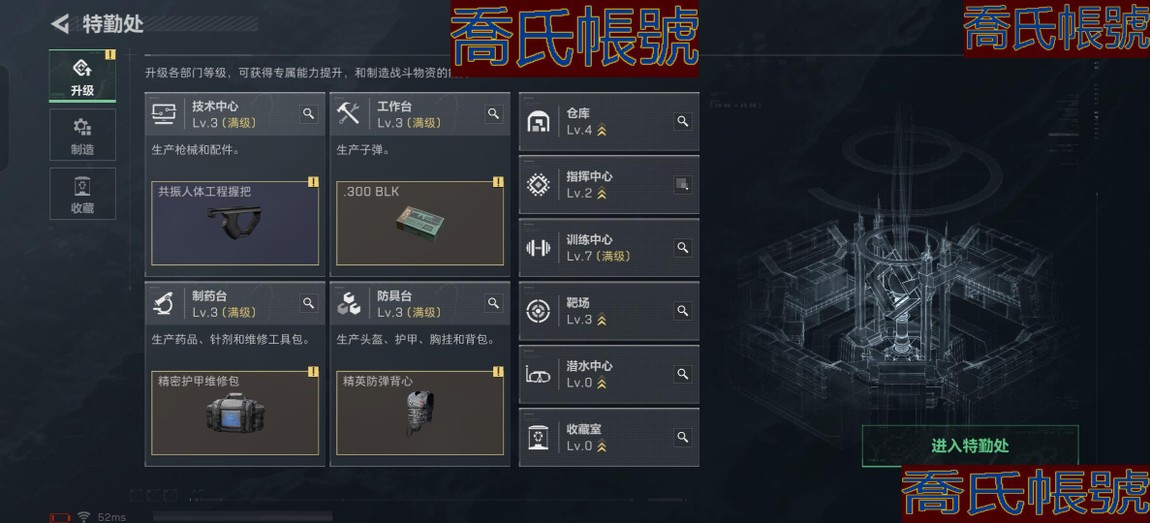The image size is (1150, 523).
Task: Click the 指挥中心 square icon button
Action: [683, 185]
